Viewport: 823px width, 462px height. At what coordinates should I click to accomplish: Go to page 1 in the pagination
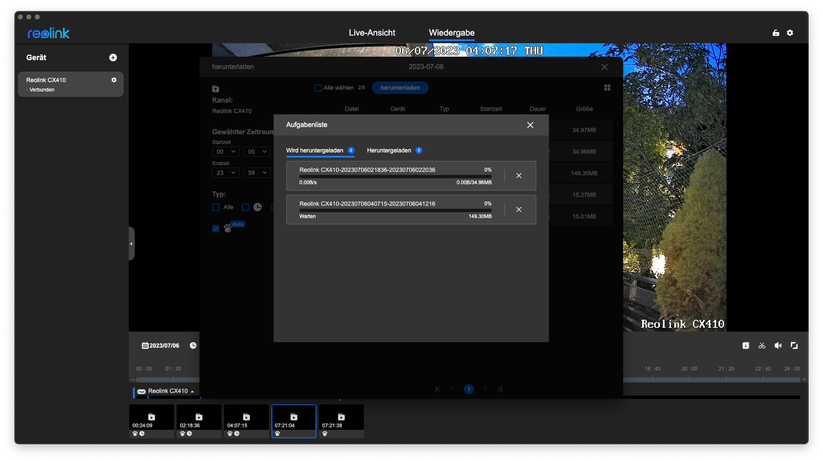469,389
